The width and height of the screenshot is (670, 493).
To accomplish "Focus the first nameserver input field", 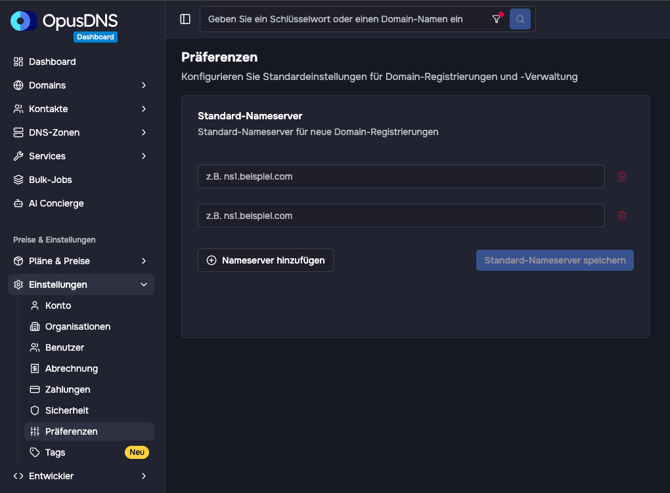I will (401, 176).
